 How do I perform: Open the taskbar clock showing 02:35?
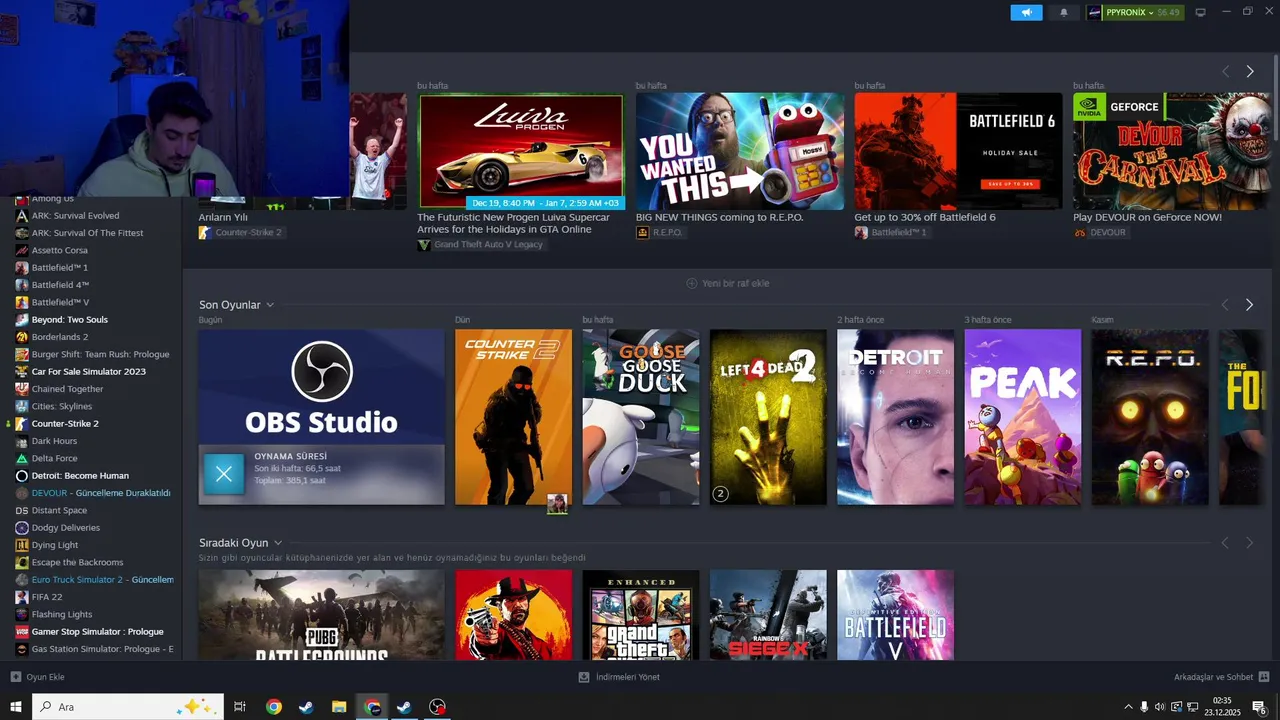(1222, 707)
